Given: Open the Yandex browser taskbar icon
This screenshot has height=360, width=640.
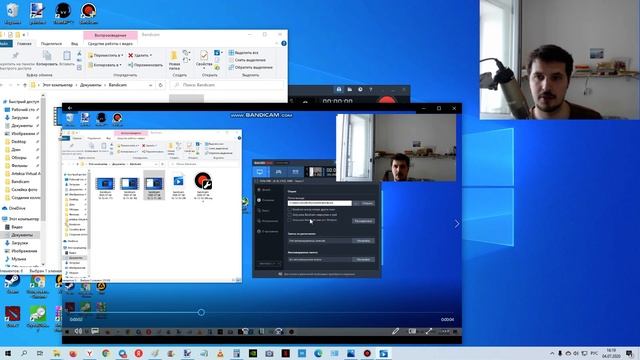Looking at the screenshot, I should 89,353.
